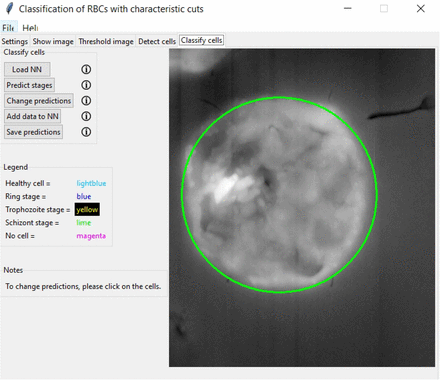
Task: Click the Add data to NN button
Action: 32,116
